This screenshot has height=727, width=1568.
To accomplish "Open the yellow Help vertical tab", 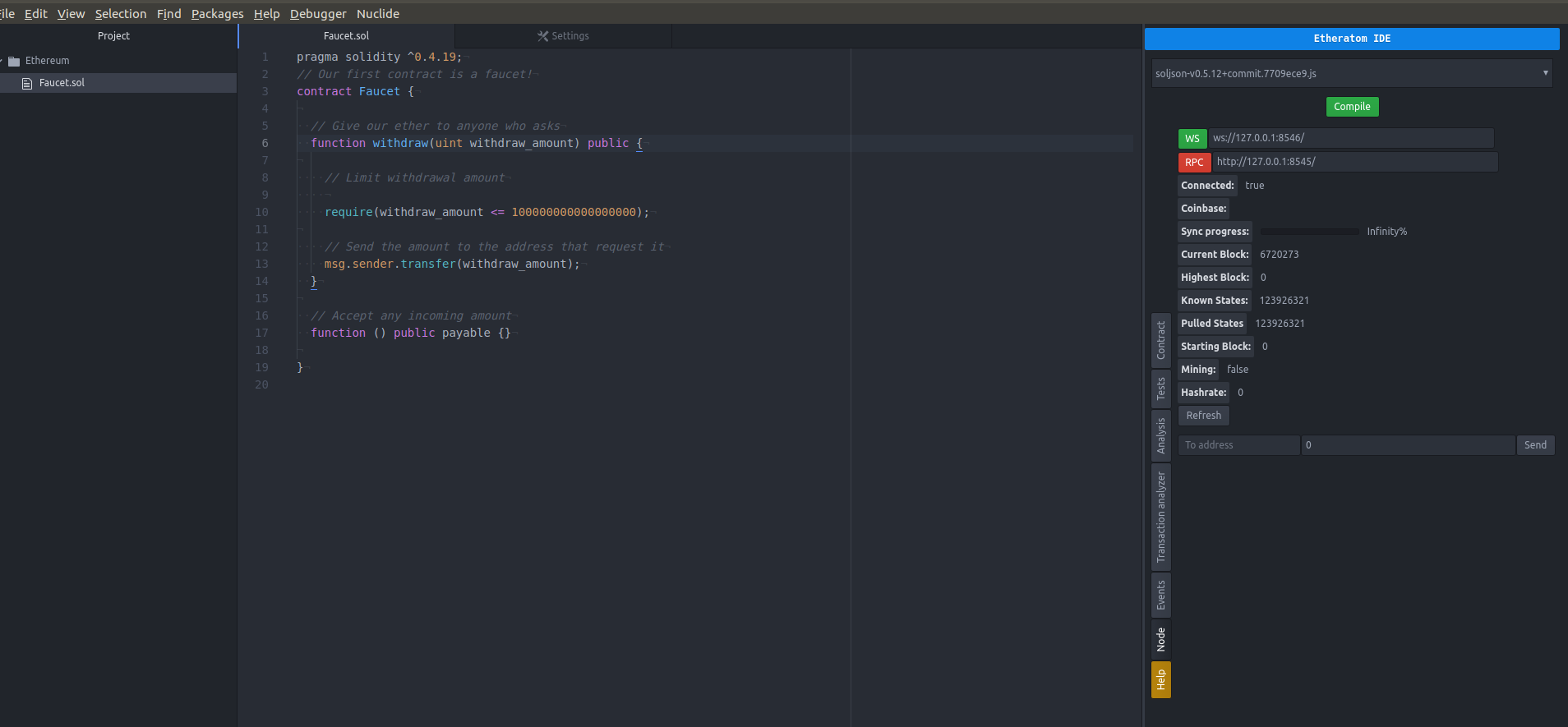I will click(1160, 679).
